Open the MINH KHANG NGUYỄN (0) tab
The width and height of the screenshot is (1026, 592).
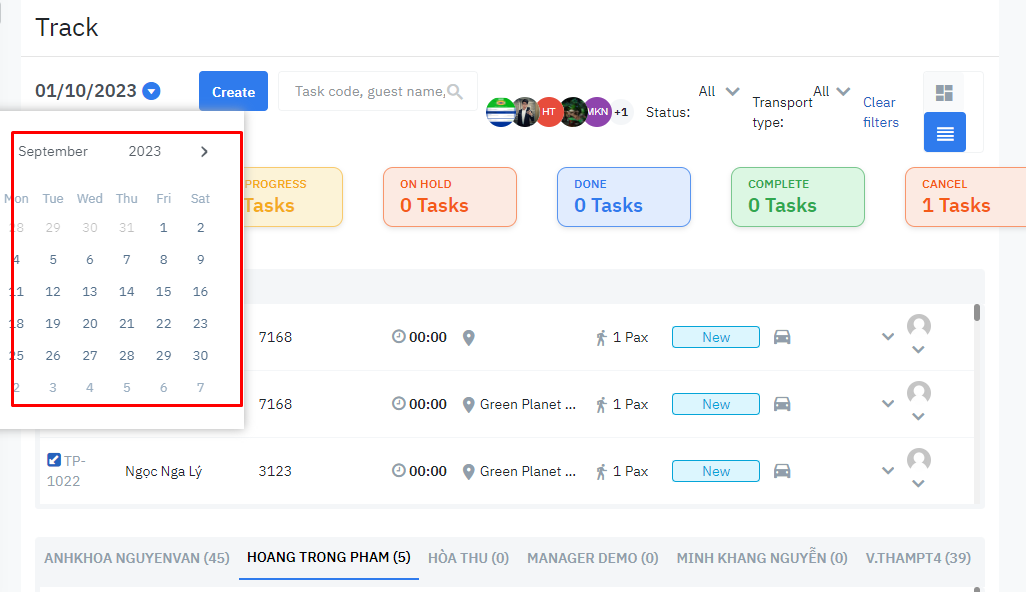[762, 557]
